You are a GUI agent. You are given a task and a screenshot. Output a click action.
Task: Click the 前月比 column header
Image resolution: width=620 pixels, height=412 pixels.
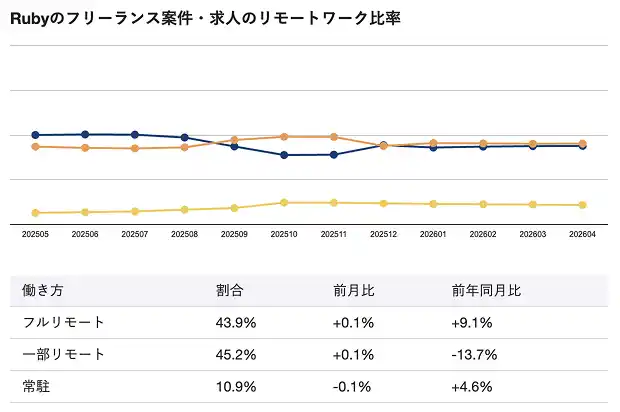coord(354,291)
